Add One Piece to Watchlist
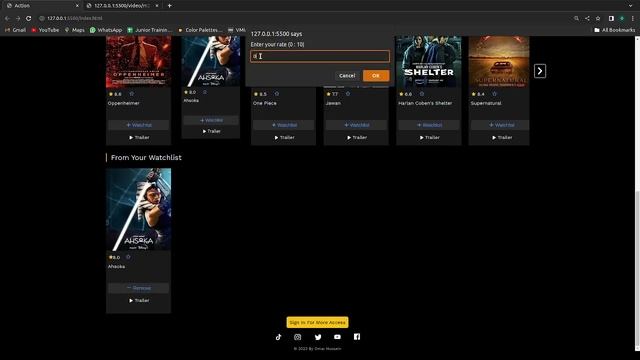640x360 pixels. [283, 125]
